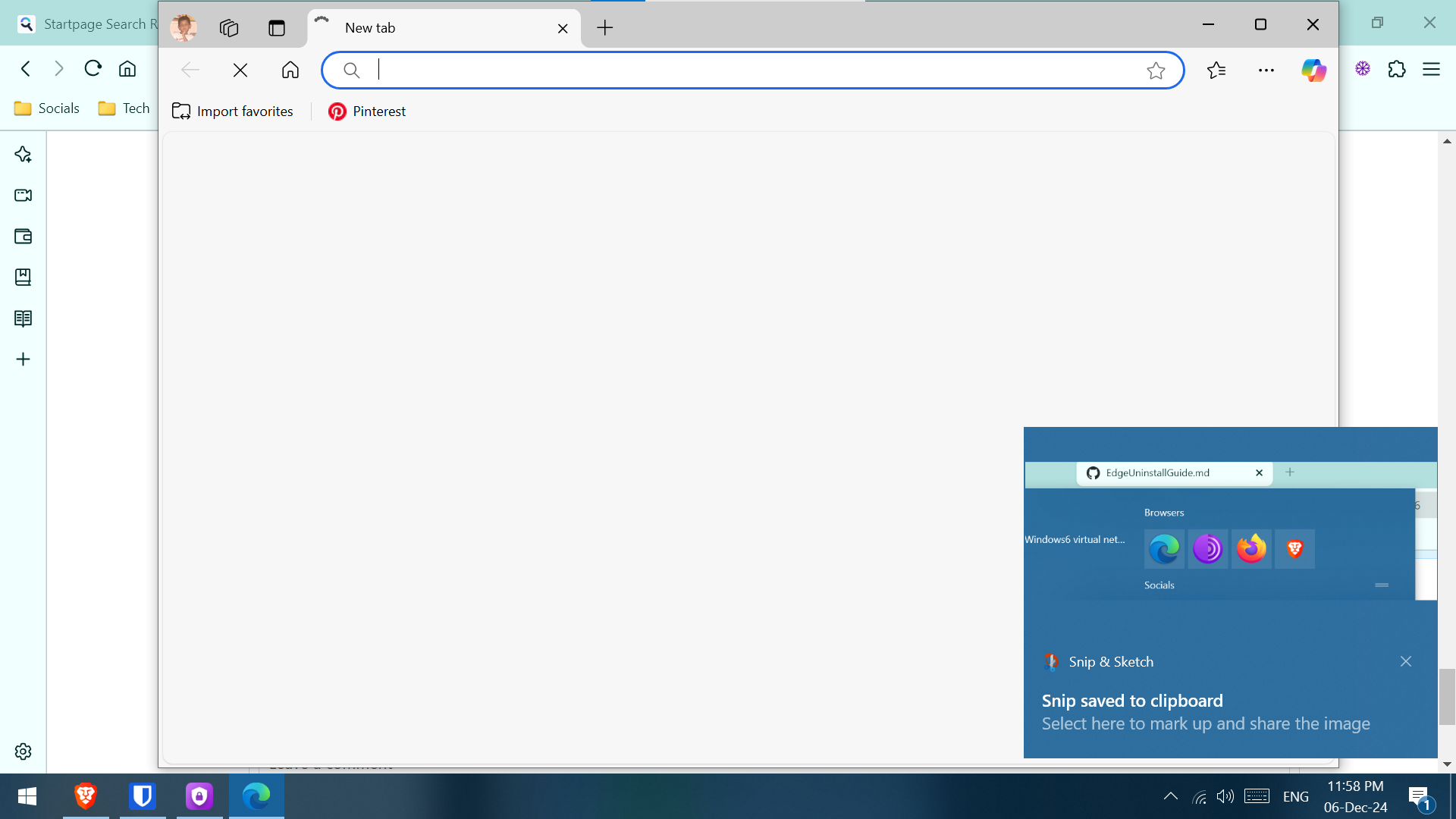Open the Copilot sidebar icon
The width and height of the screenshot is (1456, 819).
pos(1313,71)
